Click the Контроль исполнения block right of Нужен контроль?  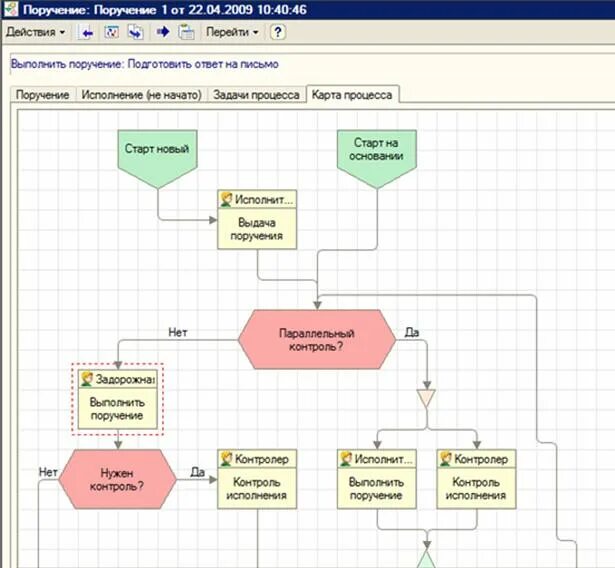click(257, 479)
